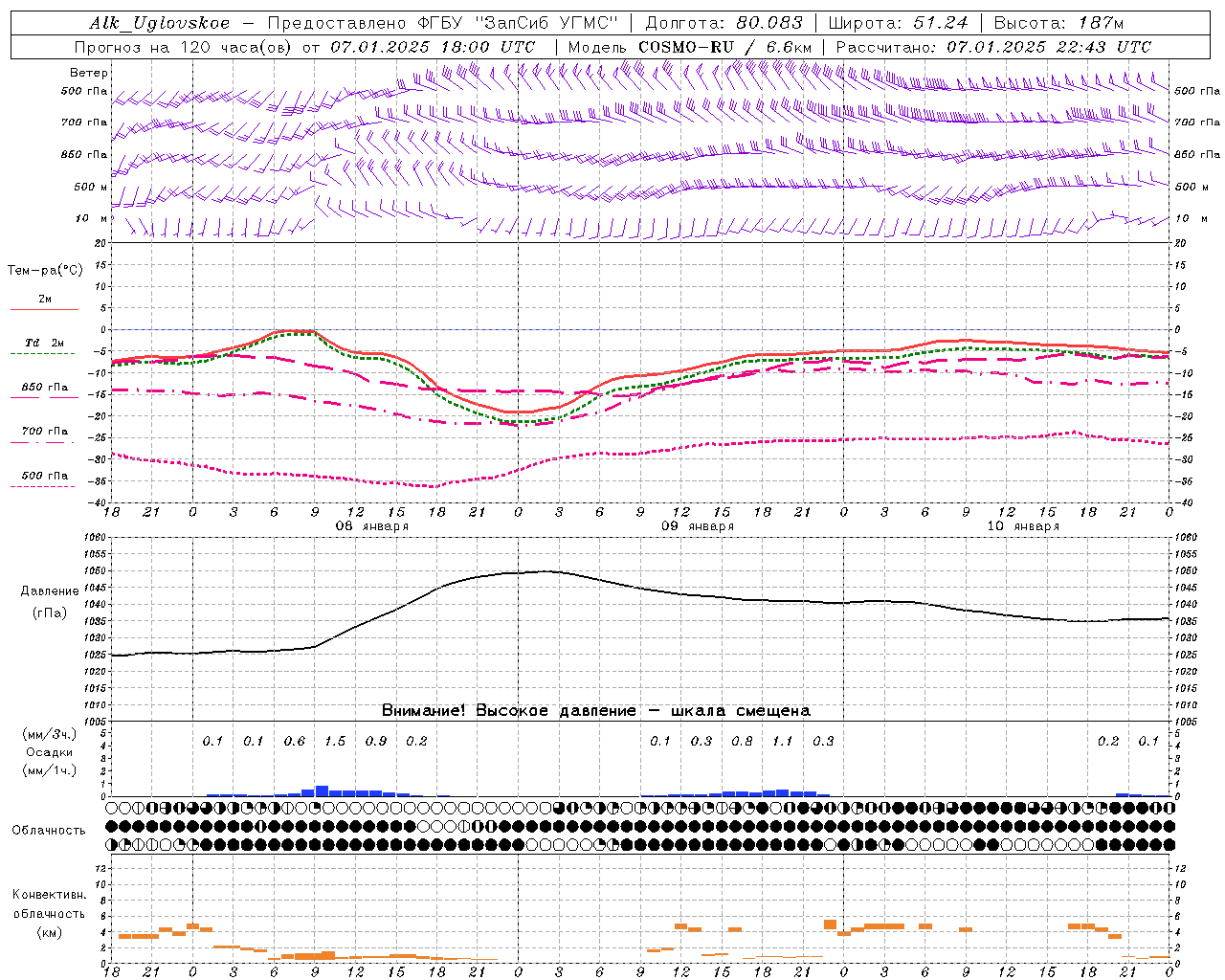Click the 0.8 precipitation amount value
The width and height of the screenshot is (1225, 980).
point(742,742)
